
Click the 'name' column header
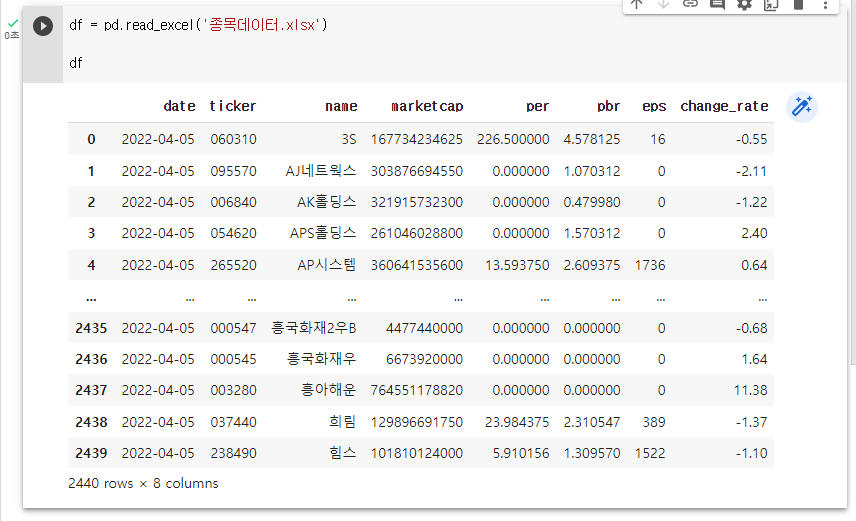point(341,106)
